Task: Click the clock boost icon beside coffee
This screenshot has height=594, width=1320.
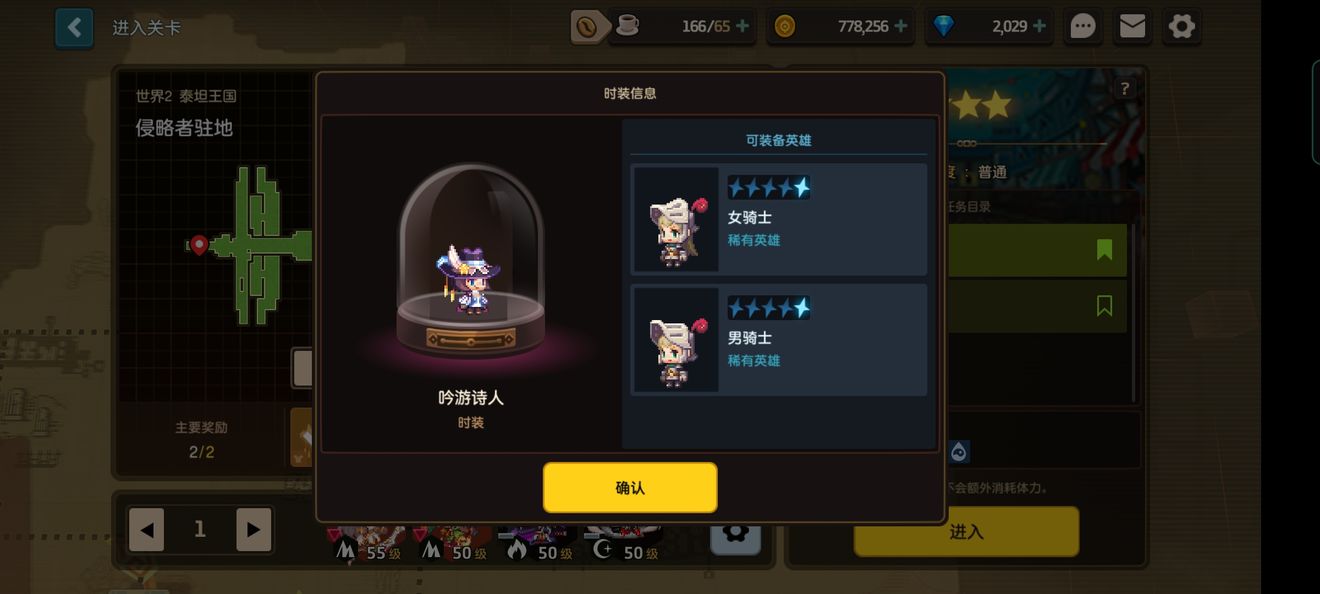Action: coord(588,27)
